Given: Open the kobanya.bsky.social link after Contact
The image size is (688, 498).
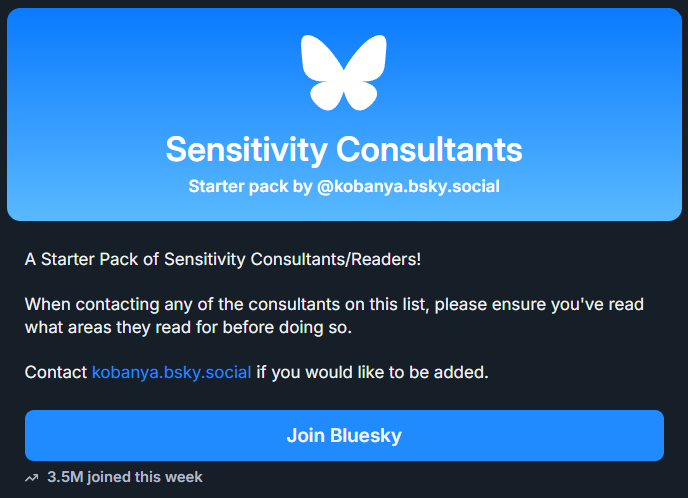Looking at the screenshot, I should click(x=171, y=373).
